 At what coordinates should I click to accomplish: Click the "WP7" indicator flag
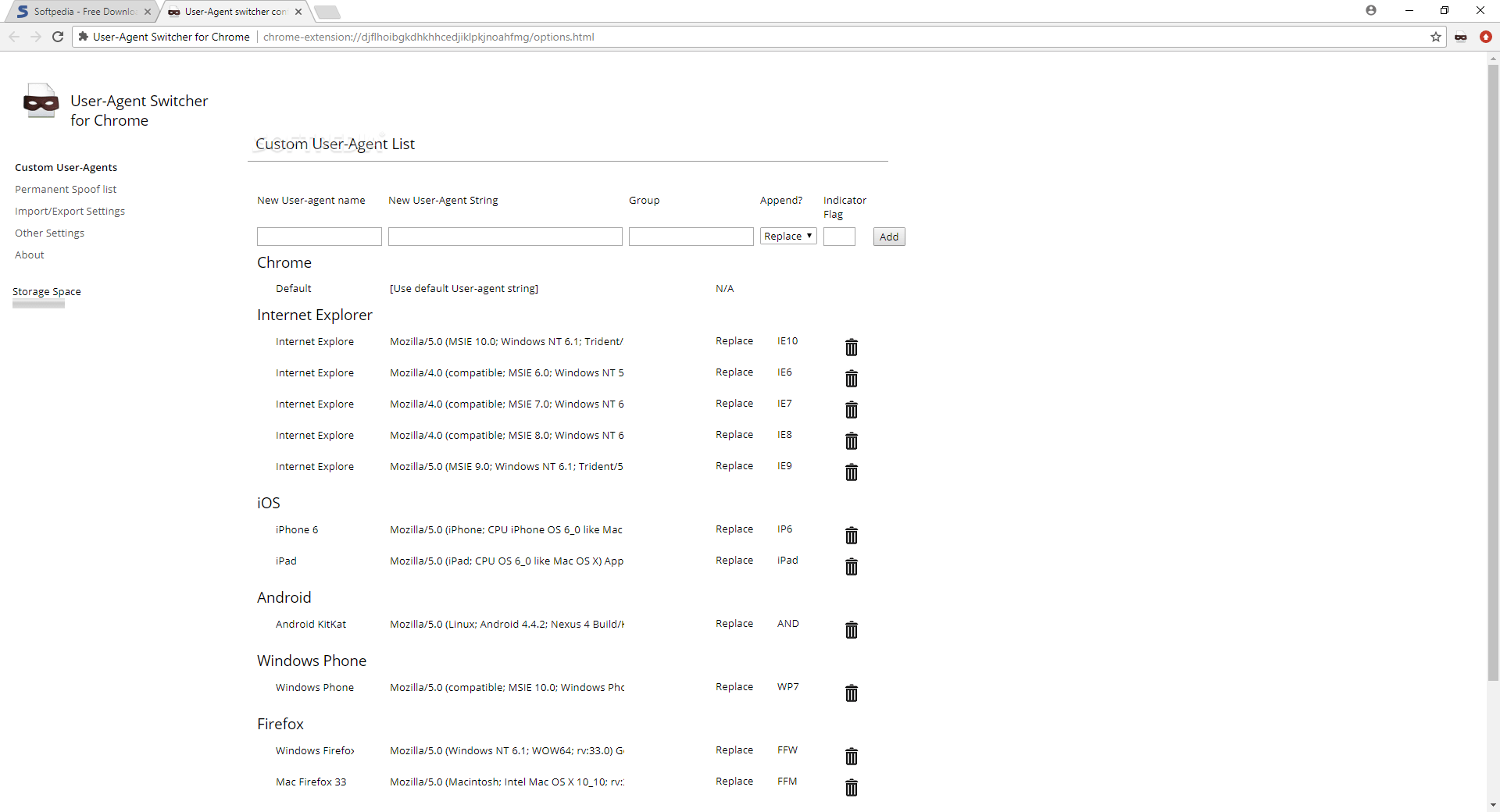[788, 686]
